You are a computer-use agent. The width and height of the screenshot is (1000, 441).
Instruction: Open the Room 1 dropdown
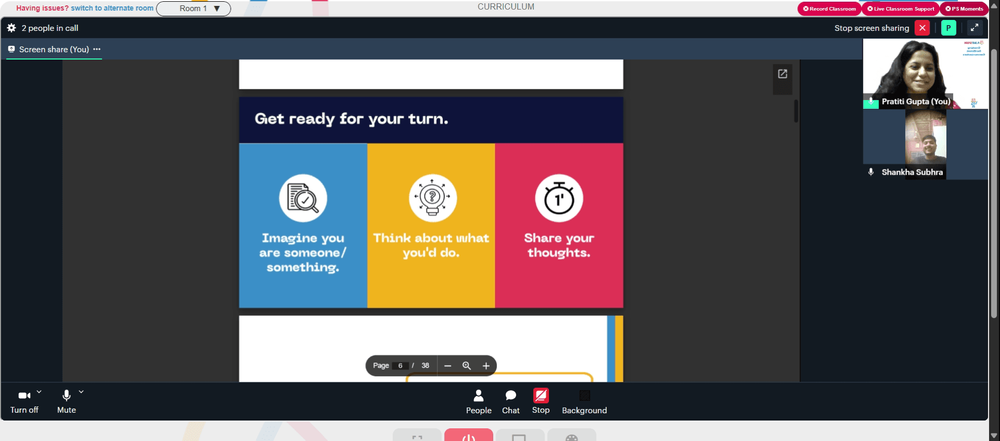193,9
